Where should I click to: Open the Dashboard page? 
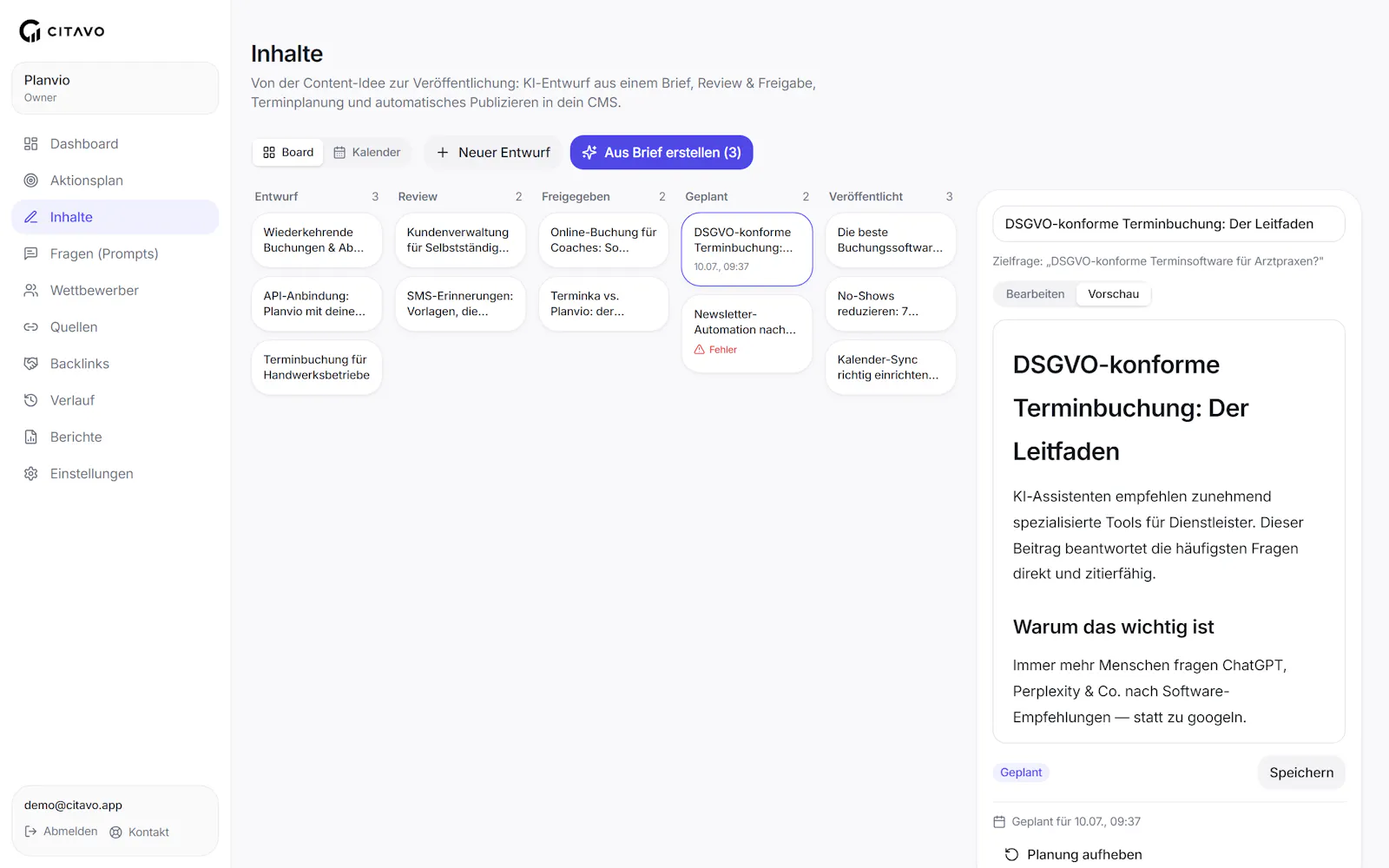[115, 144]
